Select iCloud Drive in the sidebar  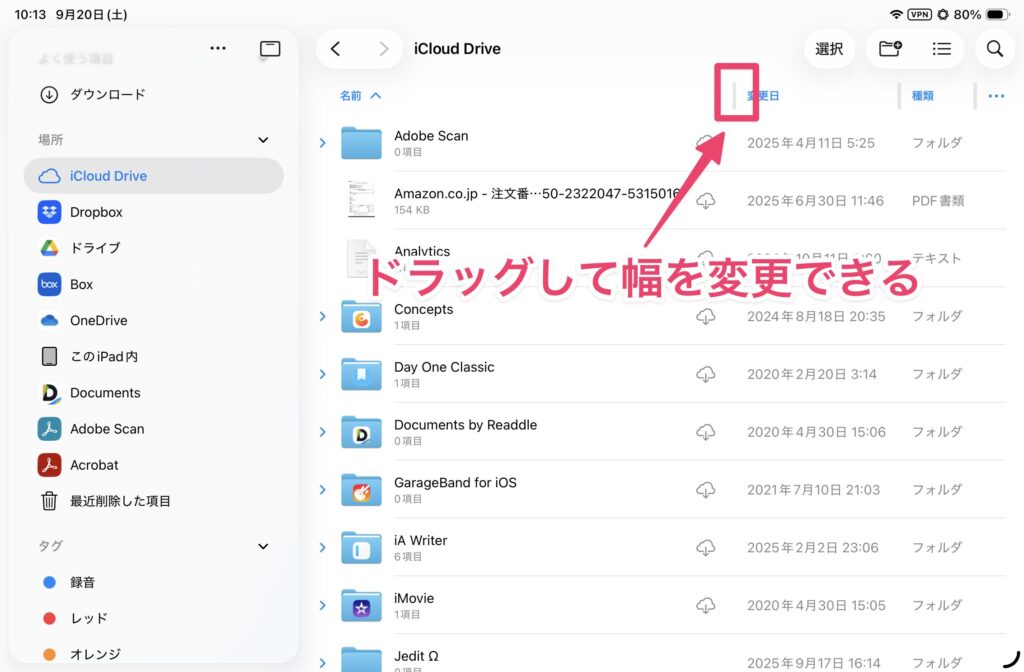(153, 176)
